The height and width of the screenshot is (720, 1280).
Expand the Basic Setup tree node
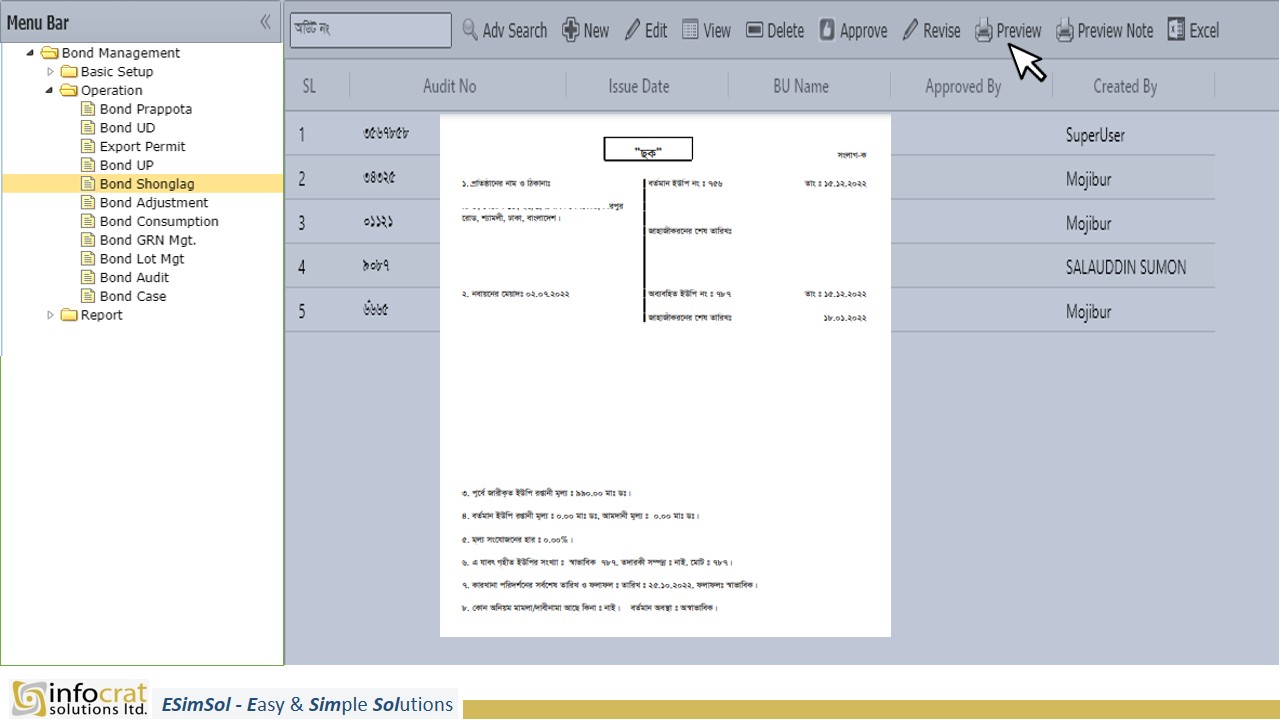pyautogui.click(x=51, y=72)
